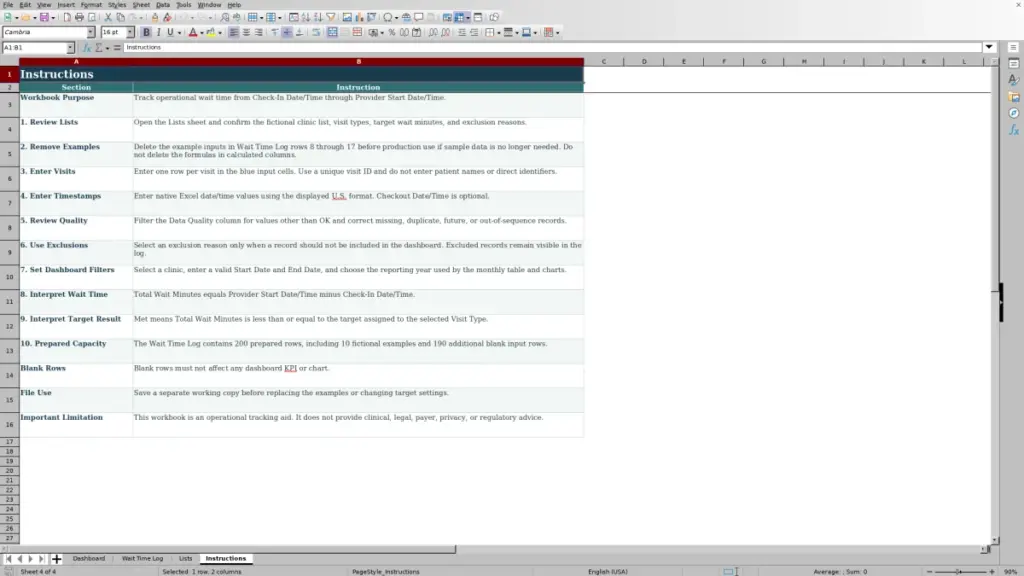
Task: Toggle Italic formatting
Action: point(158,33)
